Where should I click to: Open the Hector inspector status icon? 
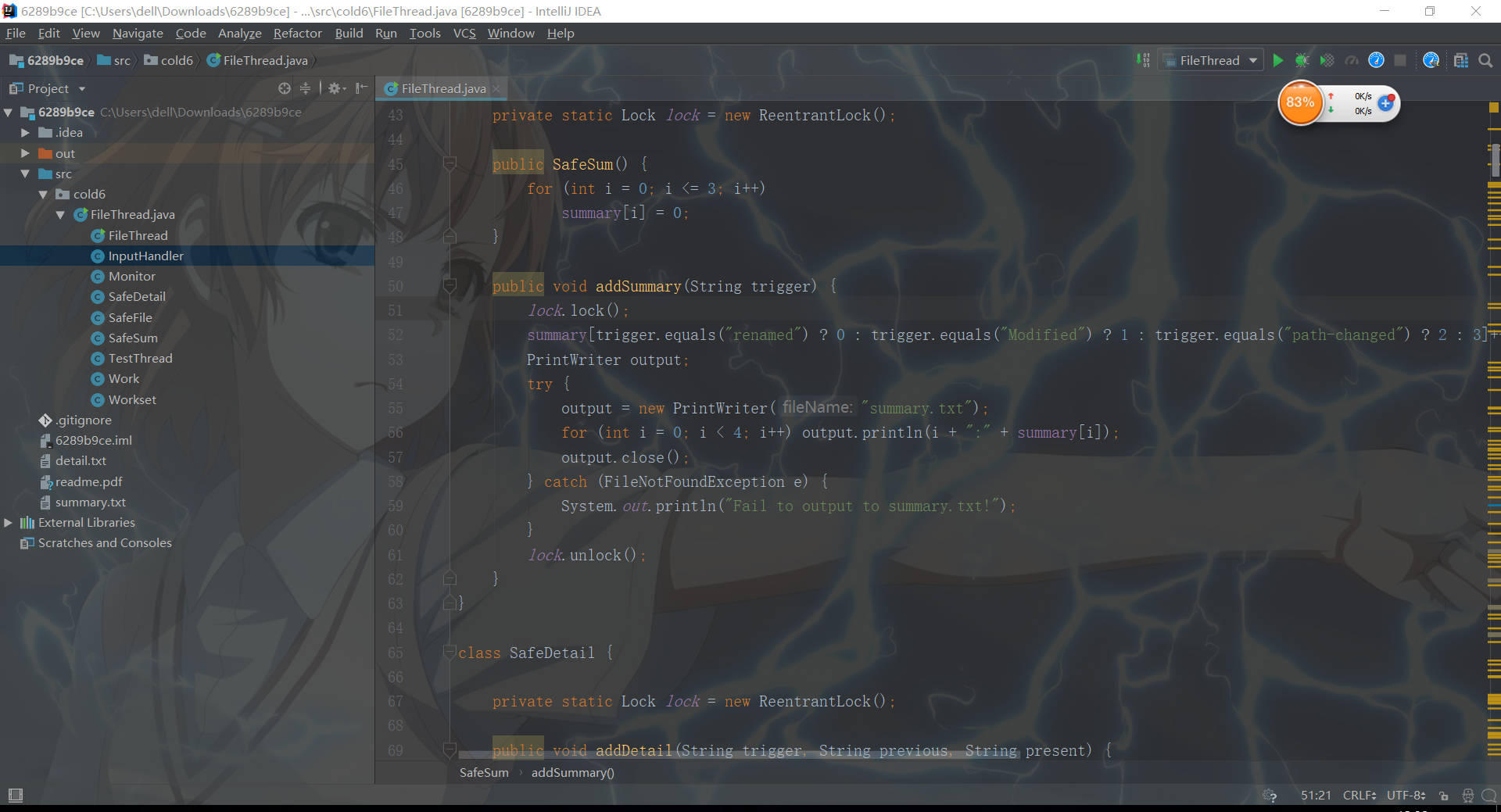[x=1467, y=795]
